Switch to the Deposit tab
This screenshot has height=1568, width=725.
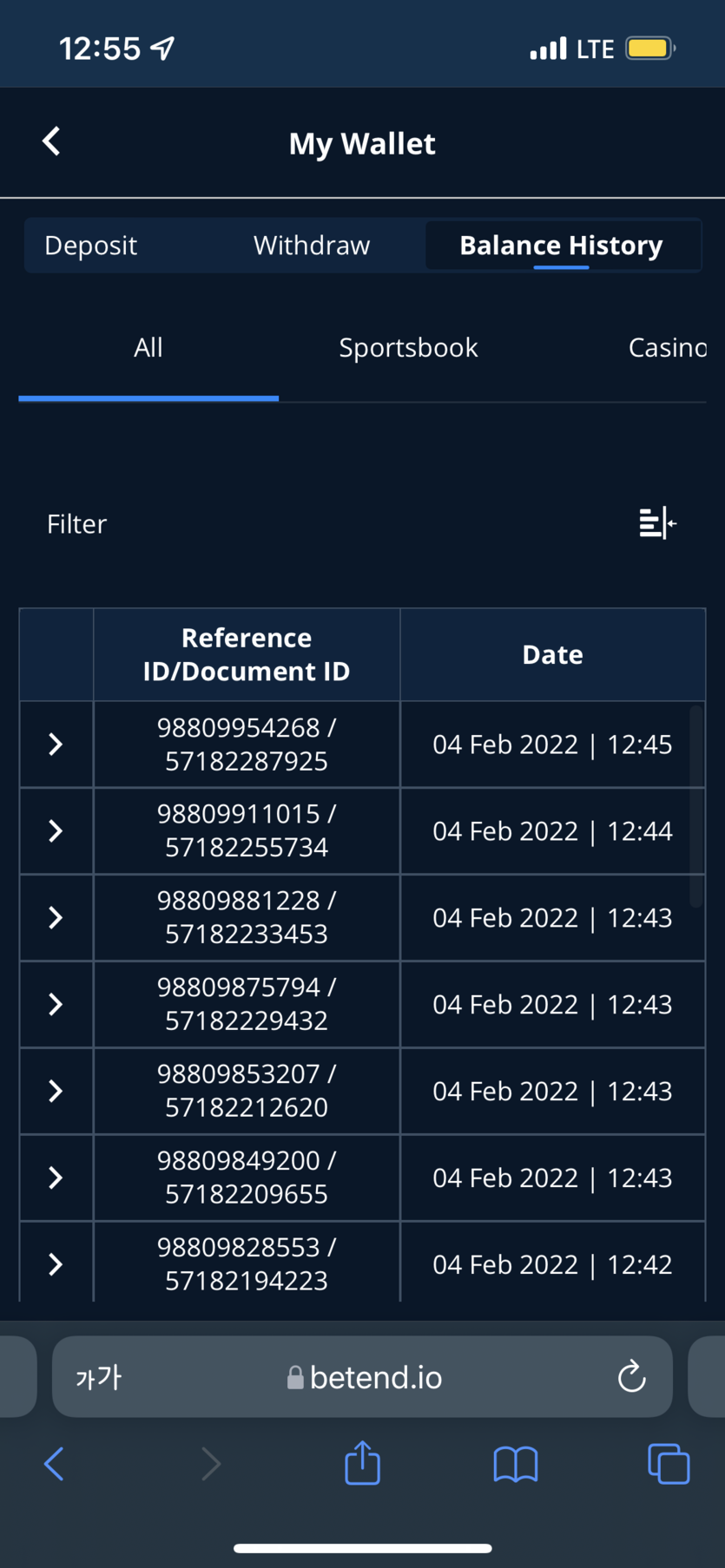coord(91,246)
